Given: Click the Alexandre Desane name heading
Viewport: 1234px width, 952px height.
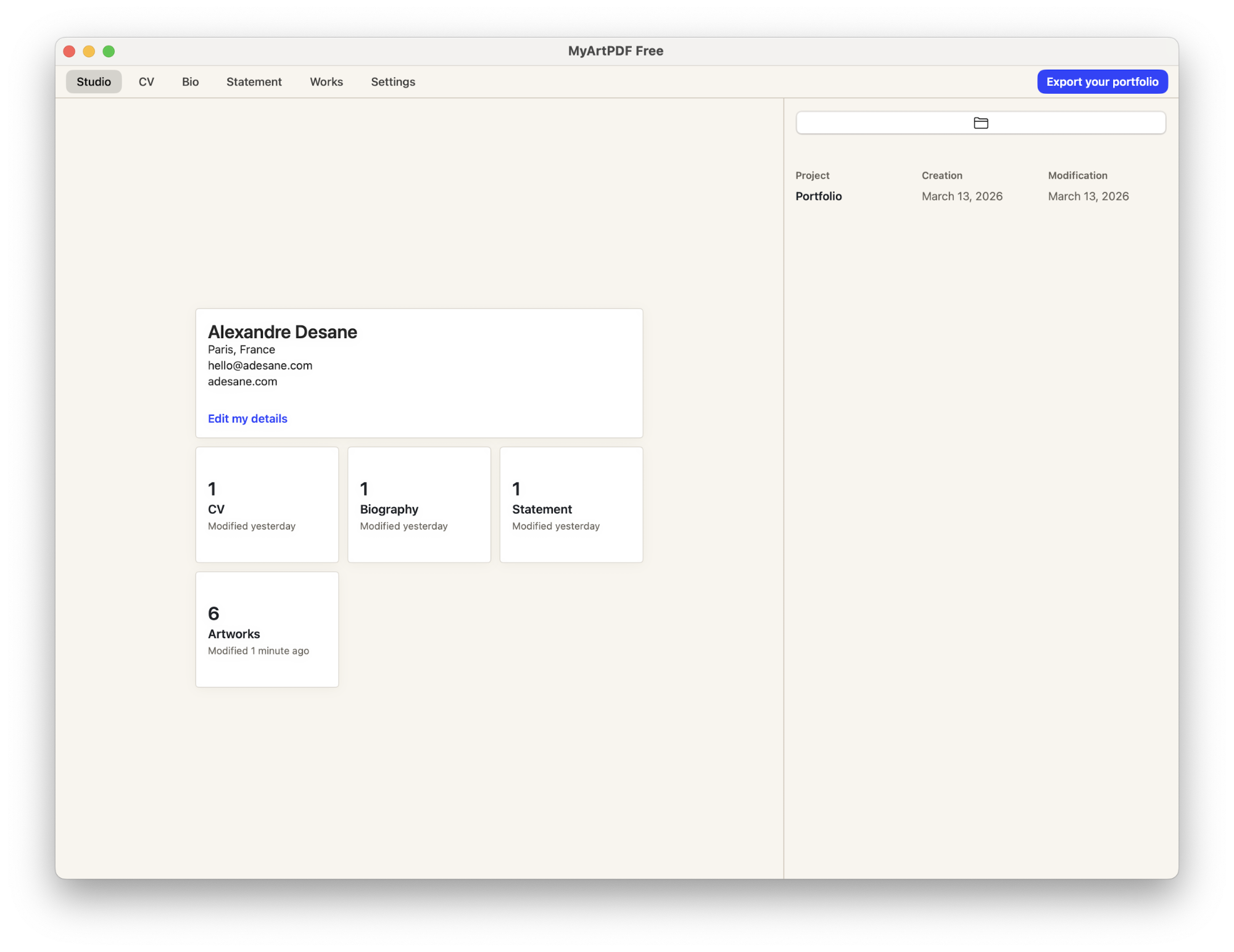Looking at the screenshot, I should [x=283, y=332].
